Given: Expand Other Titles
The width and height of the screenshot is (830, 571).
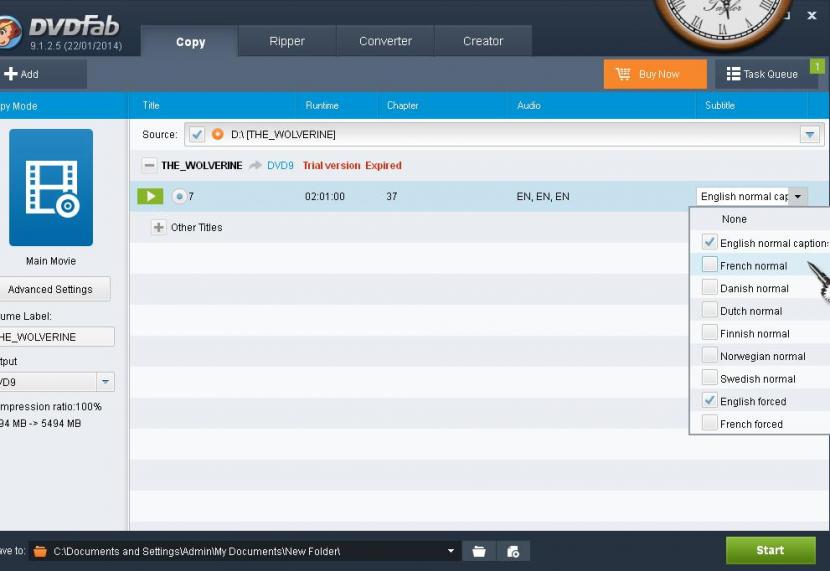Looking at the screenshot, I should point(158,228).
